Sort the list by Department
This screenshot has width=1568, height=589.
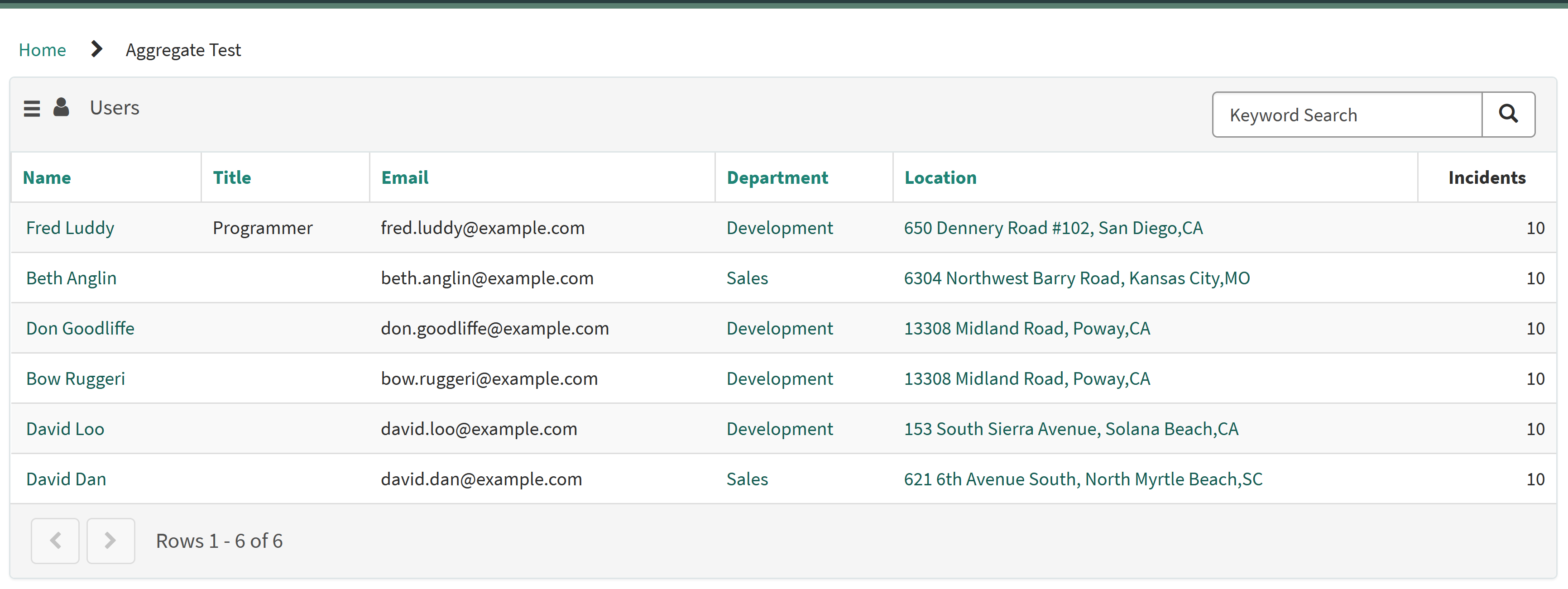777,177
